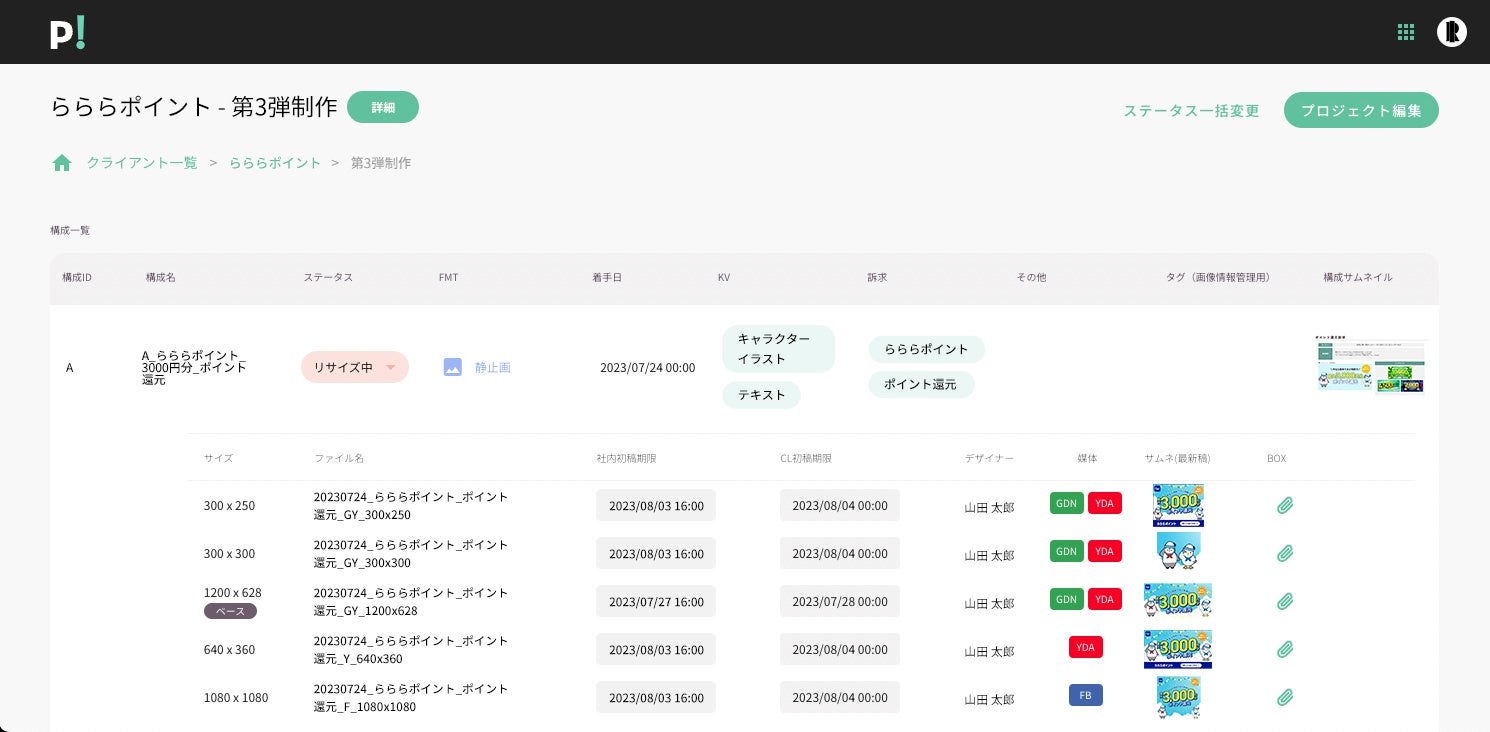Click YDA media badge in 300 x 300 row
The image size is (1490, 732).
[1105, 551]
